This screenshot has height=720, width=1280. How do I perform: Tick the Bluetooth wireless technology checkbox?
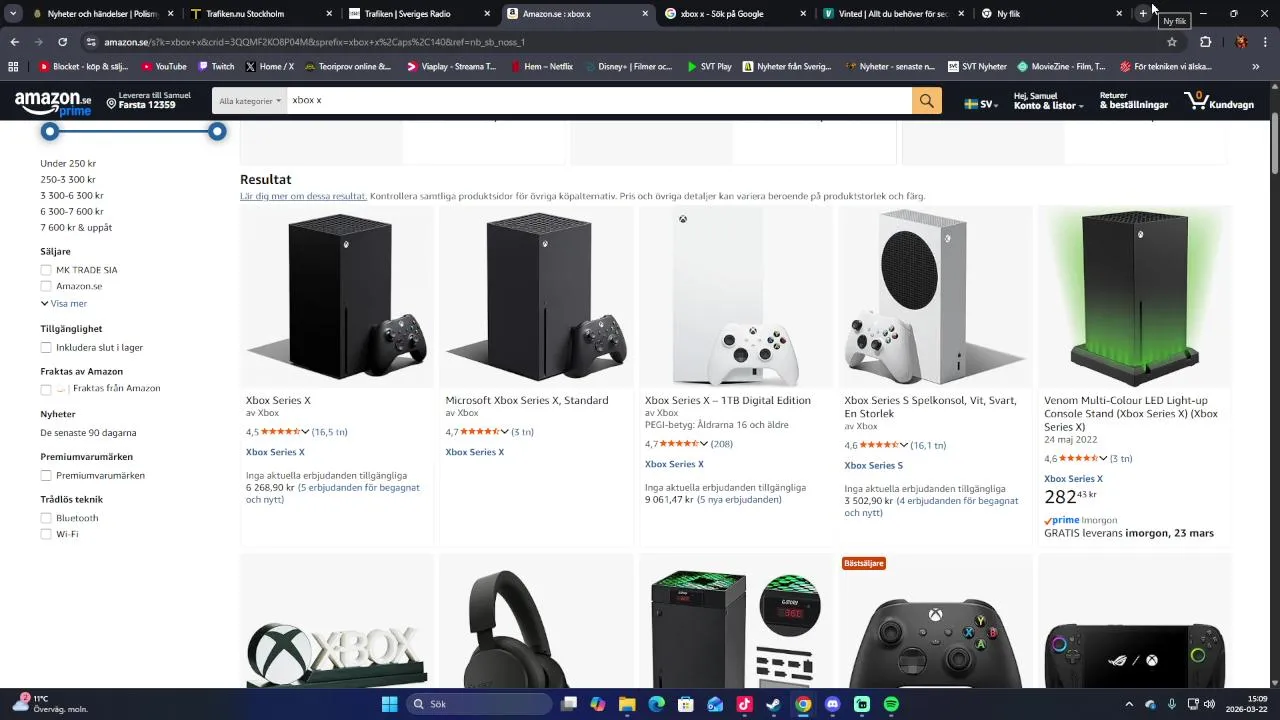click(x=46, y=518)
